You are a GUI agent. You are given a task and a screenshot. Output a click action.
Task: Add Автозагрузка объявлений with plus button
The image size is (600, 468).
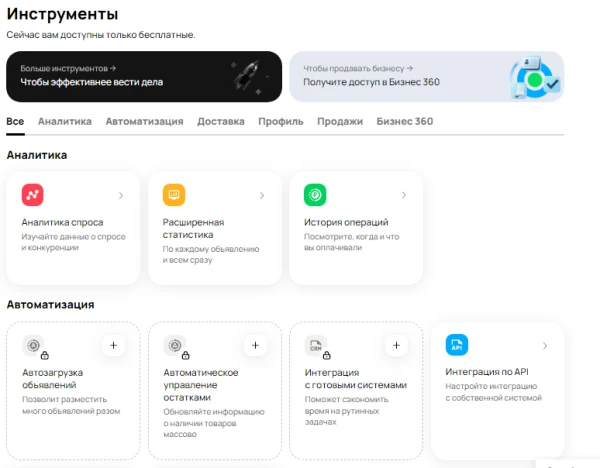(113, 345)
